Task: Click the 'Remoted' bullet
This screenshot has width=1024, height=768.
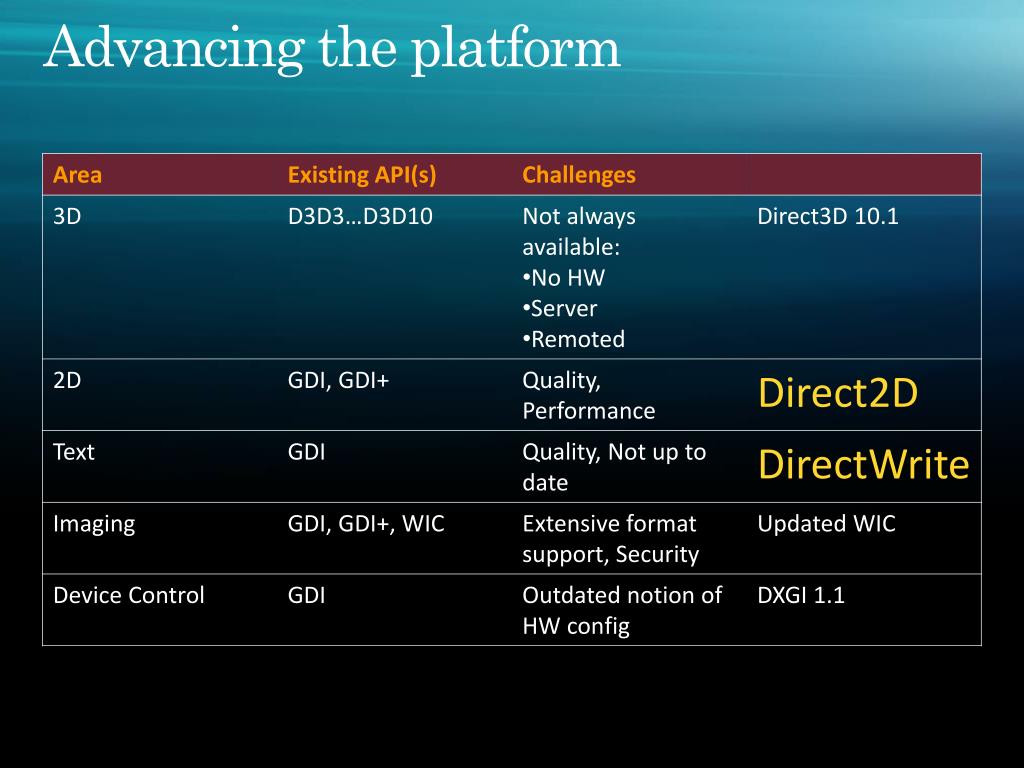Action: point(573,339)
